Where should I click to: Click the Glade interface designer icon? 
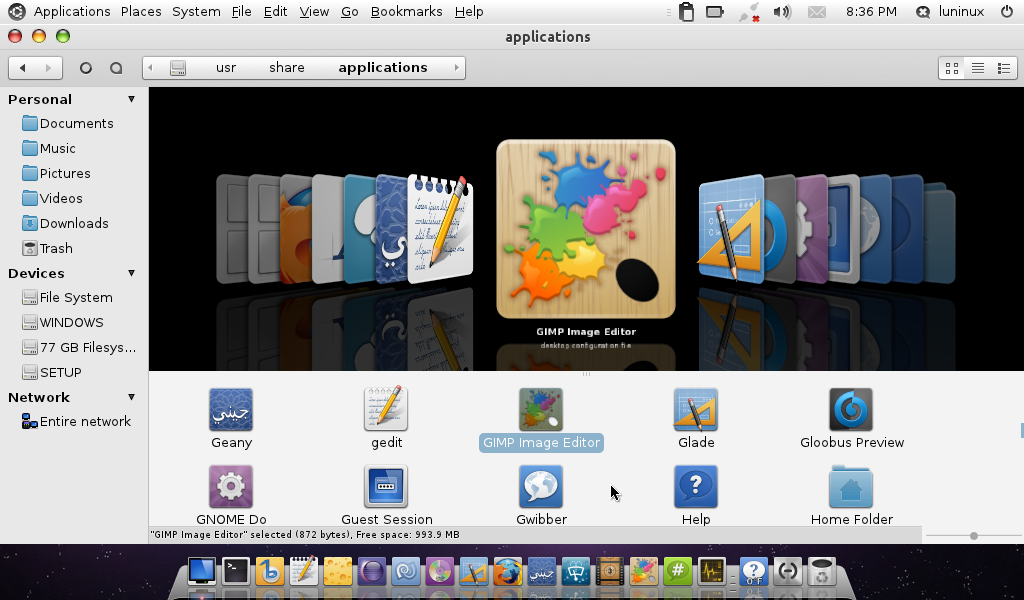(696, 410)
